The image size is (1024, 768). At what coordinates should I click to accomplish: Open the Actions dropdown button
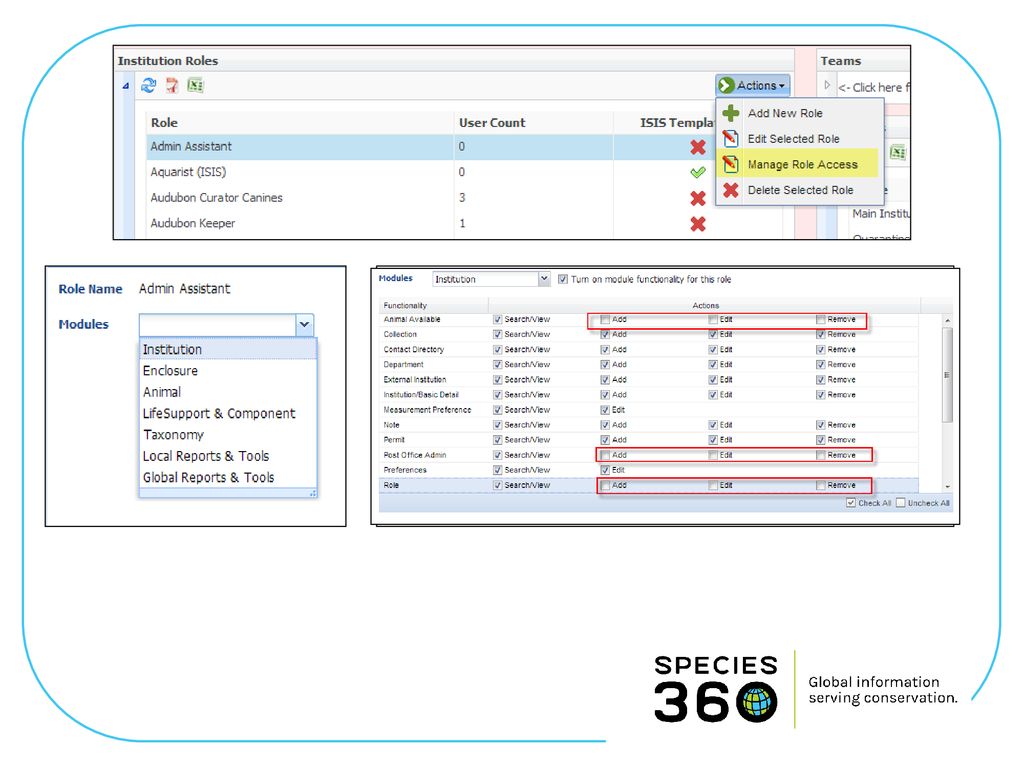pyautogui.click(x=753, y=86)
